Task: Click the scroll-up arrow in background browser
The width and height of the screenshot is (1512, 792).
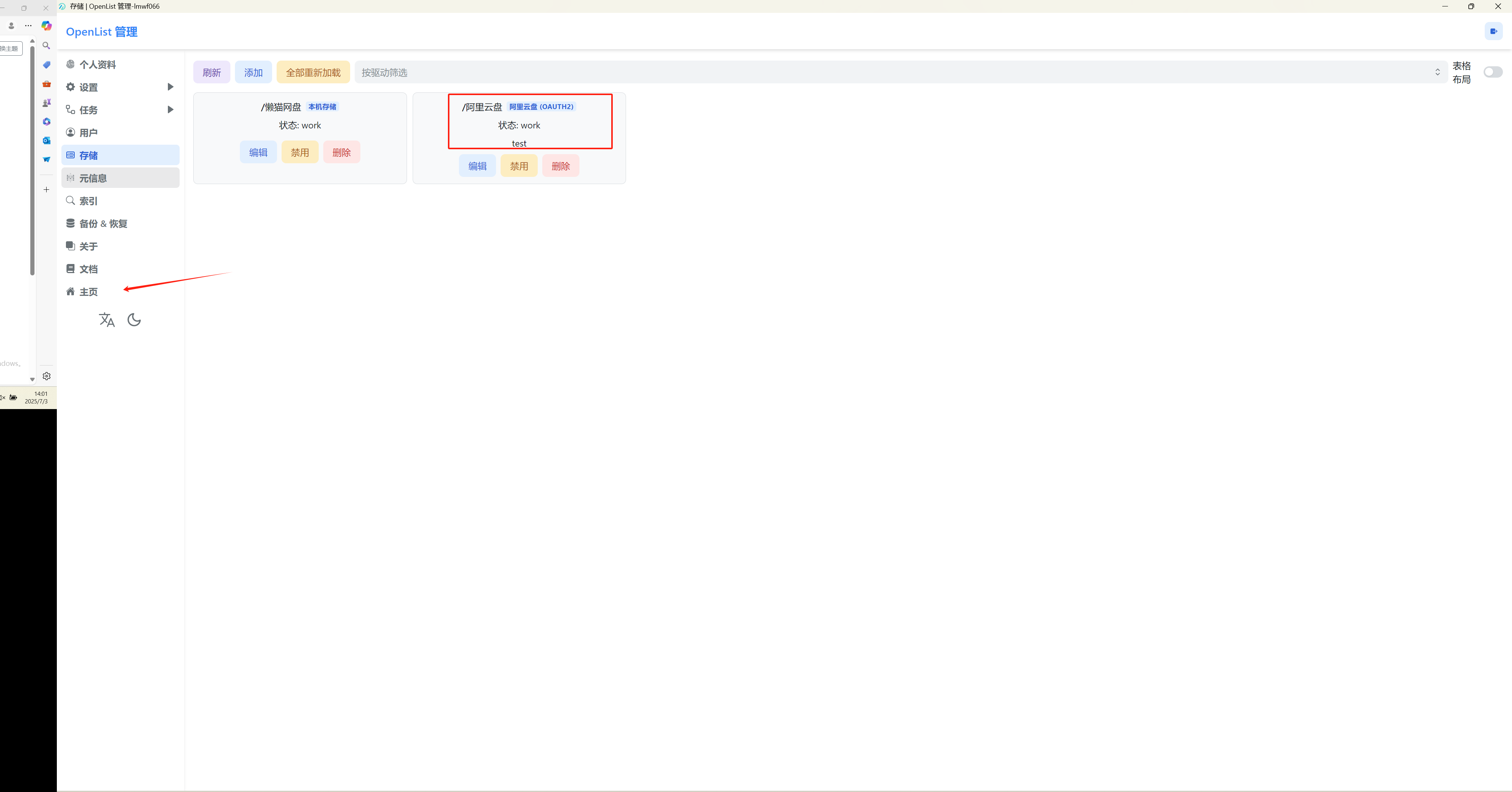Action: tap(32, 41)
